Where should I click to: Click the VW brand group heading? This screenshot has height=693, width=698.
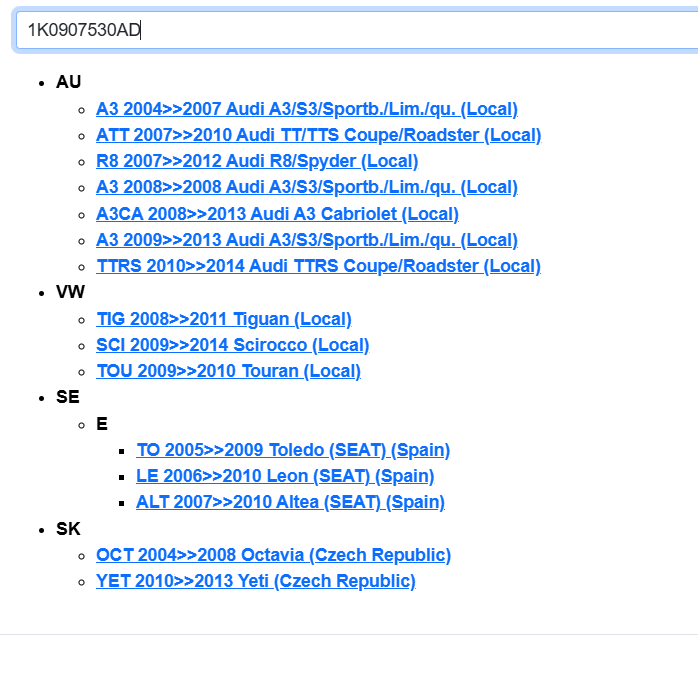click(x=69, y=292)
